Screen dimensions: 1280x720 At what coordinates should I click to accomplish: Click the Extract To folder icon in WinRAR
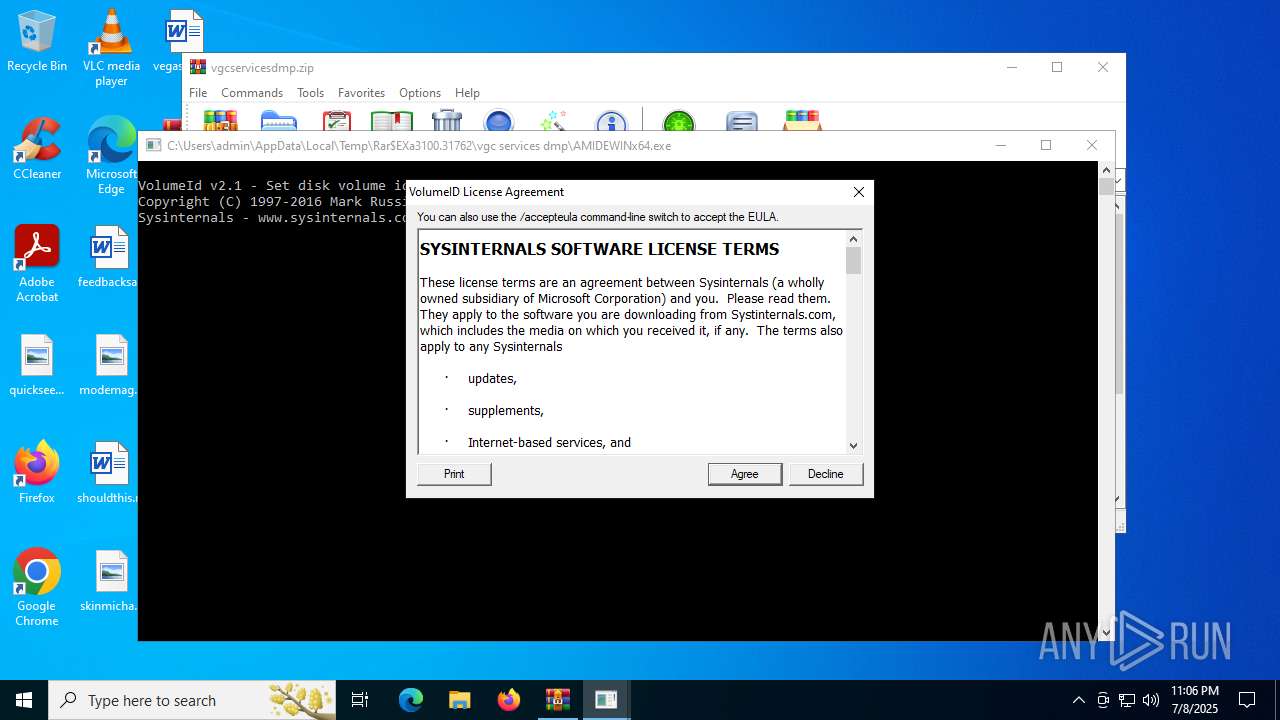point(279,120)
